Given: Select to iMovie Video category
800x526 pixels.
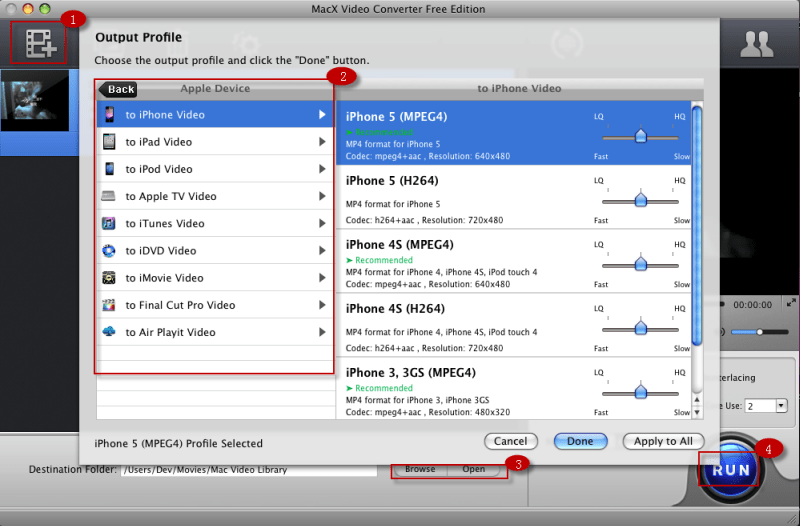Looking at the screenshot, I should coord(215,278).
